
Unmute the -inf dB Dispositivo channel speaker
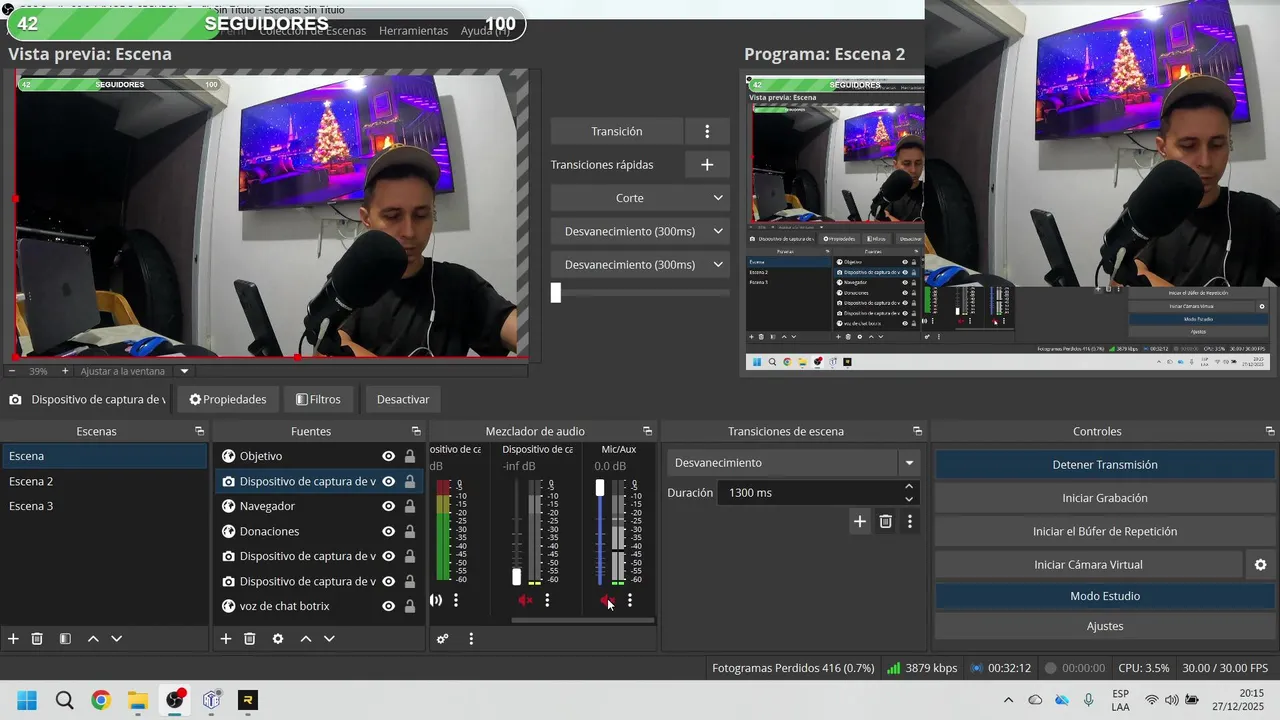[525, 600]
